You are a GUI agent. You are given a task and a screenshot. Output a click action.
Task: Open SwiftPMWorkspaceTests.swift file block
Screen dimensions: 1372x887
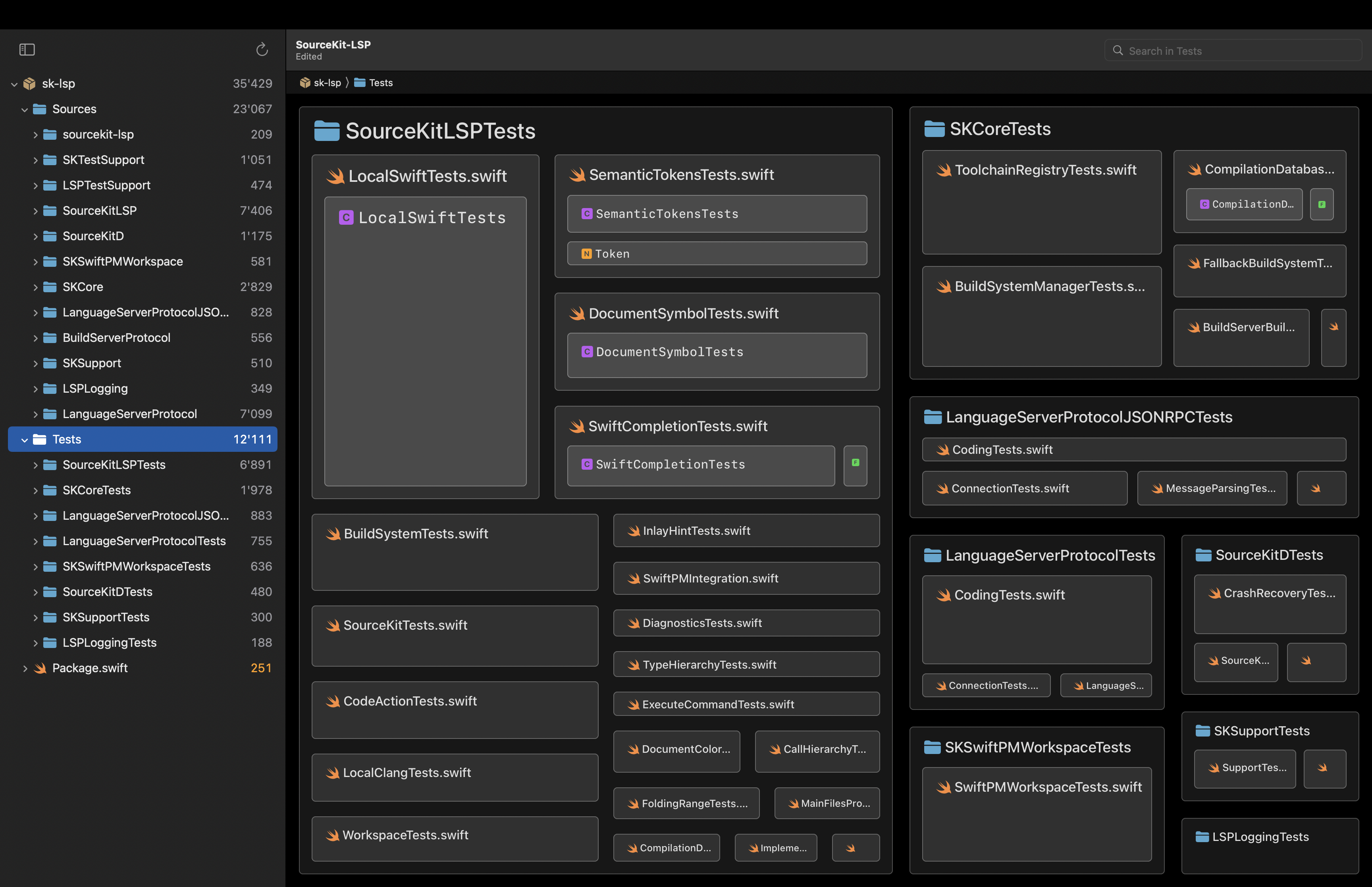click(1037, 814)
